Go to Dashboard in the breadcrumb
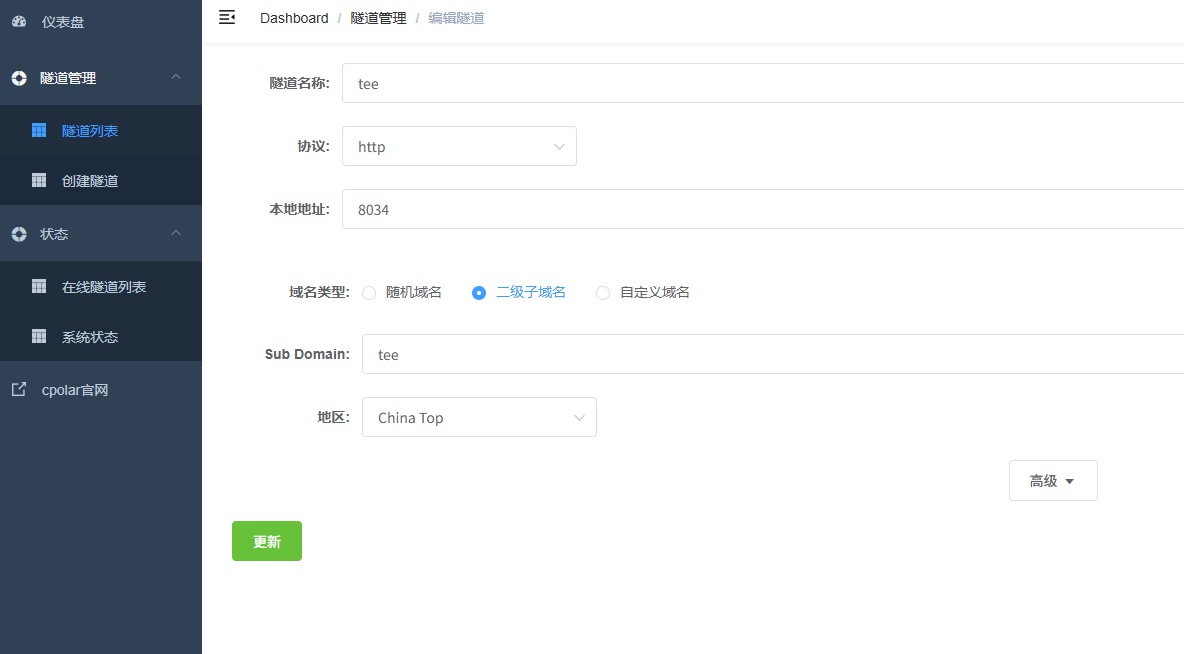The width and height of the screenshot is (1184, 654). point(294,18)
